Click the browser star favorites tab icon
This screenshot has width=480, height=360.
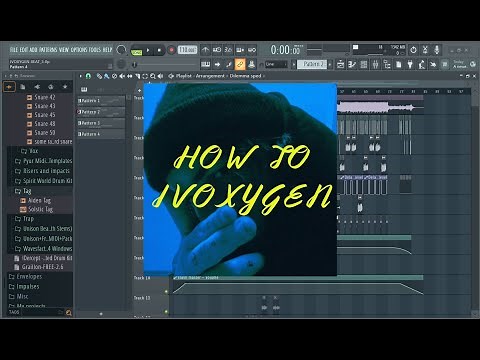coord(65,87)
